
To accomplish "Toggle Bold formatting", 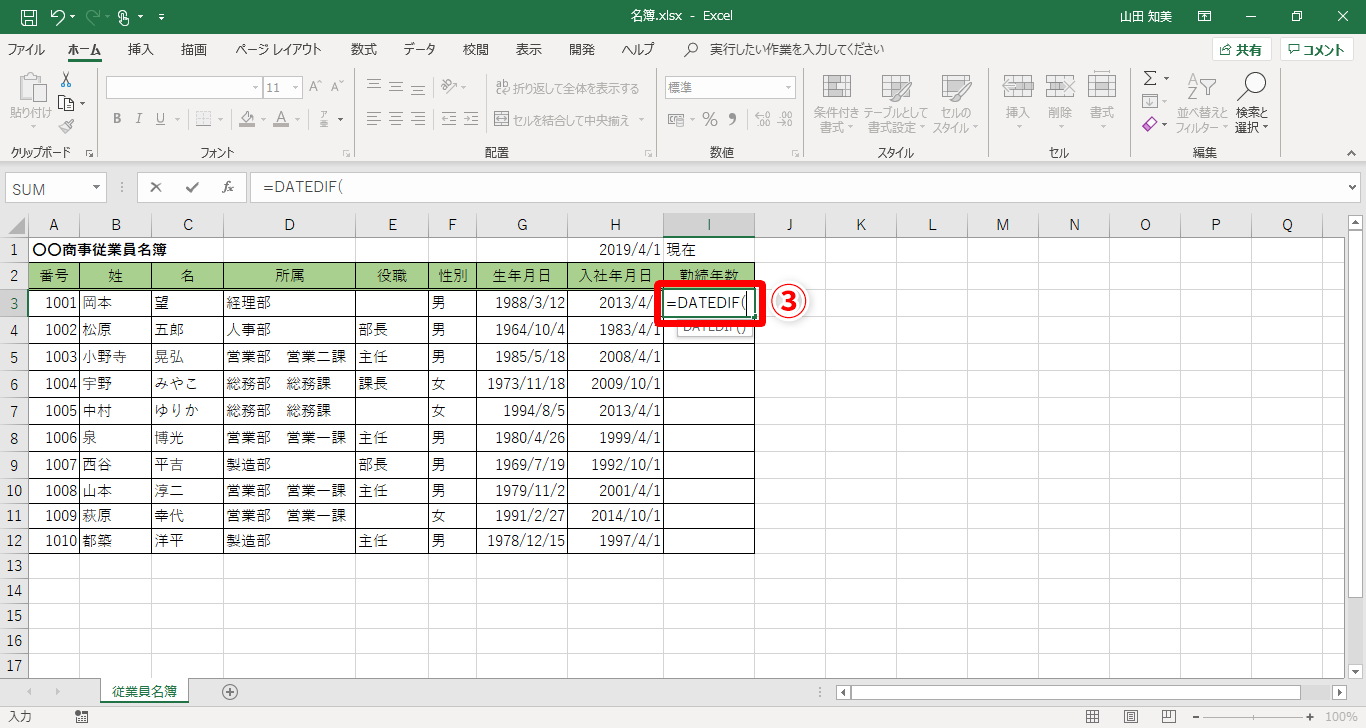I will (116, 119).
